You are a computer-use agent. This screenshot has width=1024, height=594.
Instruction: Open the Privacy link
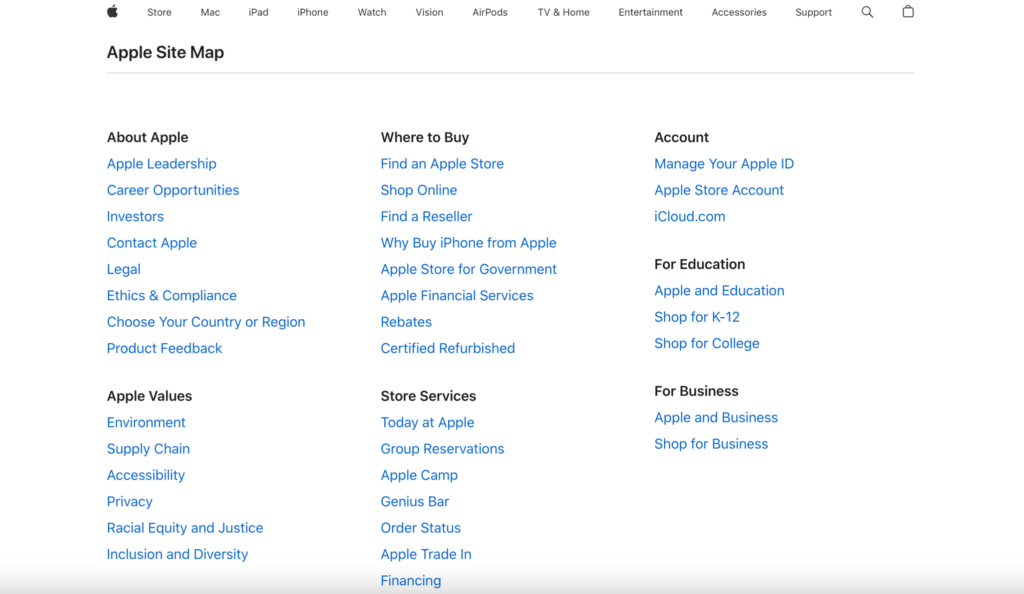pyautogui.click(x=129, y=501)
